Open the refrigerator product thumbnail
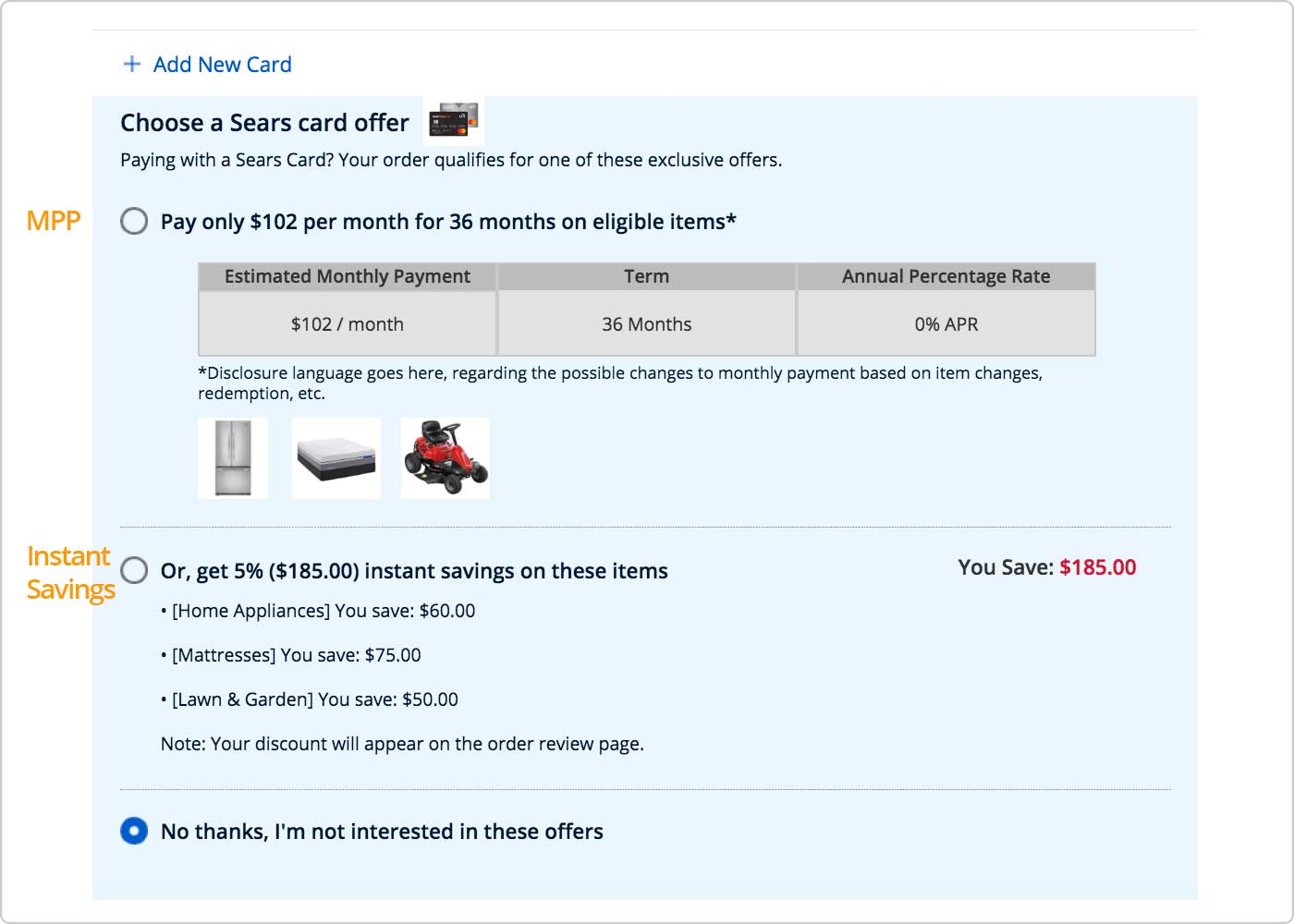The height and width of the screenshot is (924, 1294). [x=233, y=458]
